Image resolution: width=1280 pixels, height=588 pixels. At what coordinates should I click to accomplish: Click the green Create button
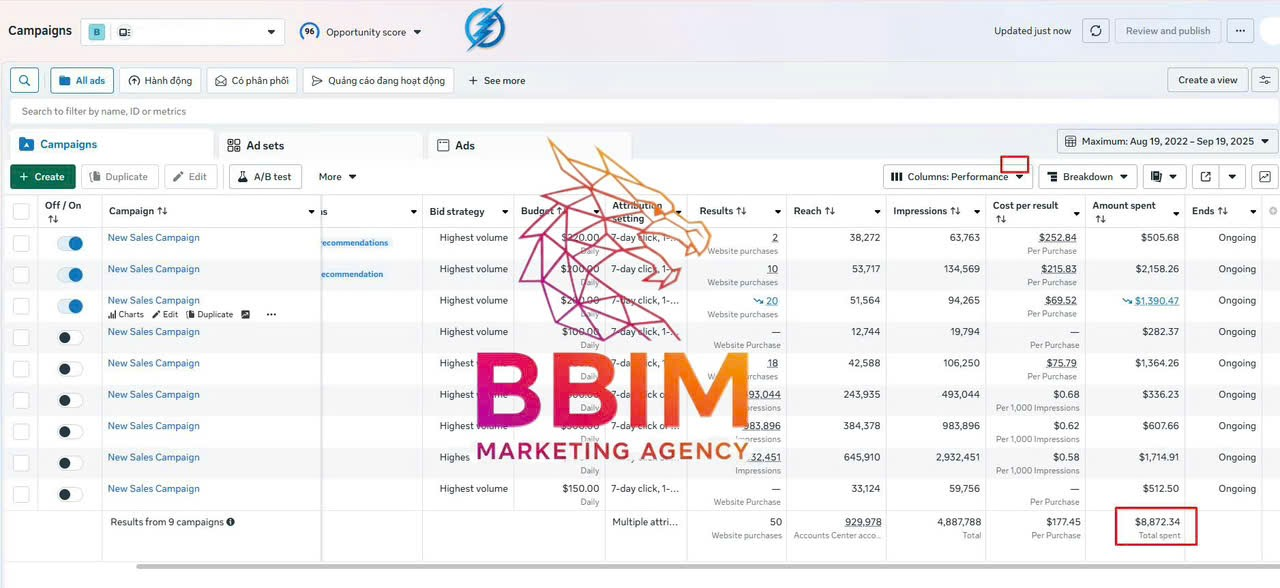43,177
